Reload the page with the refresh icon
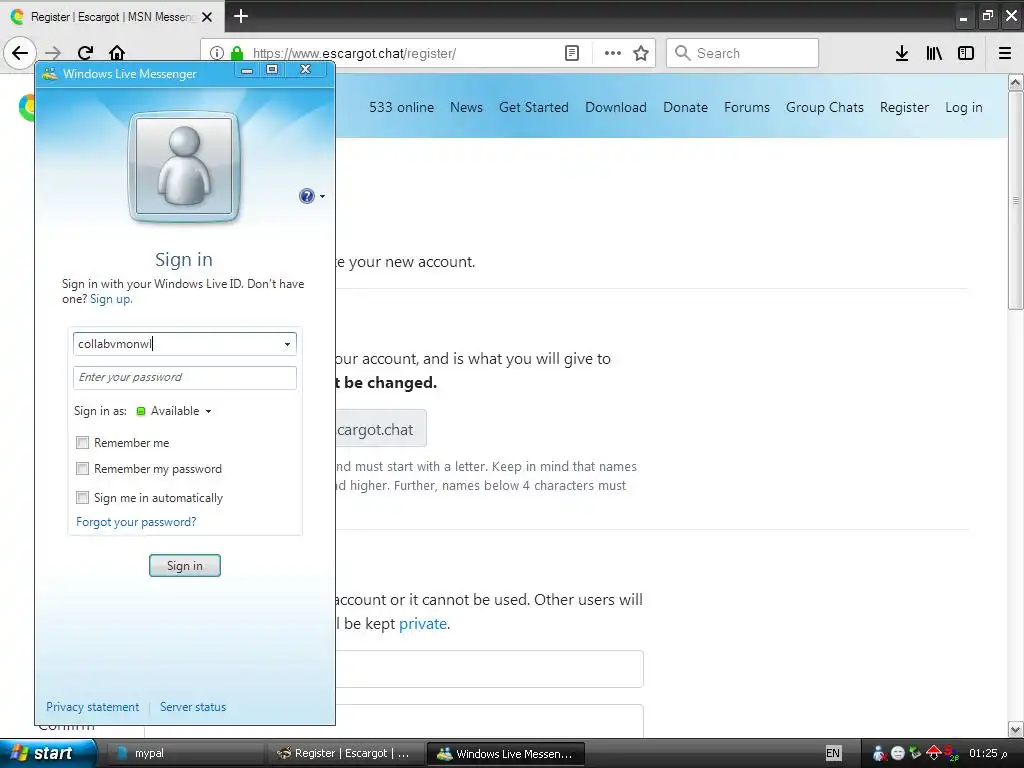This screenshot has width=1024, height=768. point(85,53)
